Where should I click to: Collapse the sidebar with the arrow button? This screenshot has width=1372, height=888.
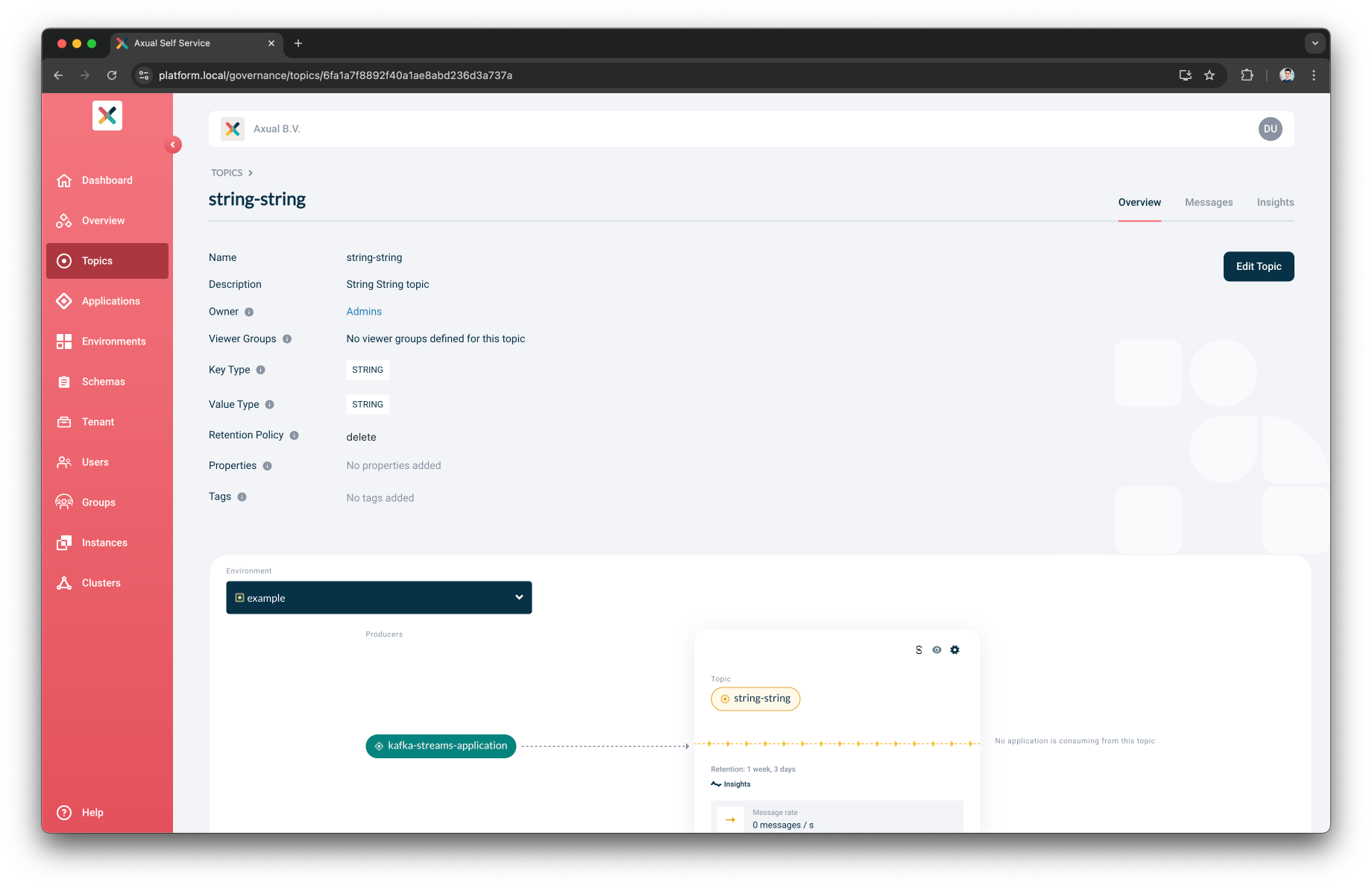point(173,145)
